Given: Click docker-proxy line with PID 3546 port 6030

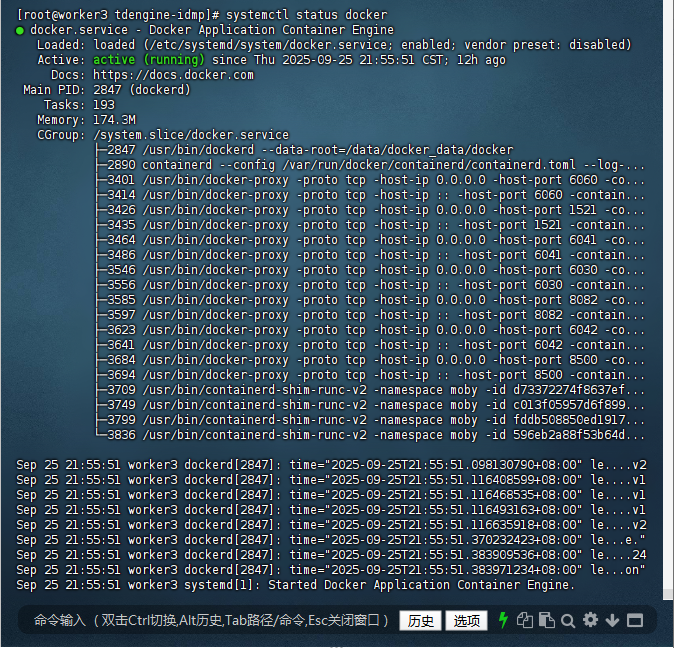Looking at the screenshot, I should click(x=376, y=270).
